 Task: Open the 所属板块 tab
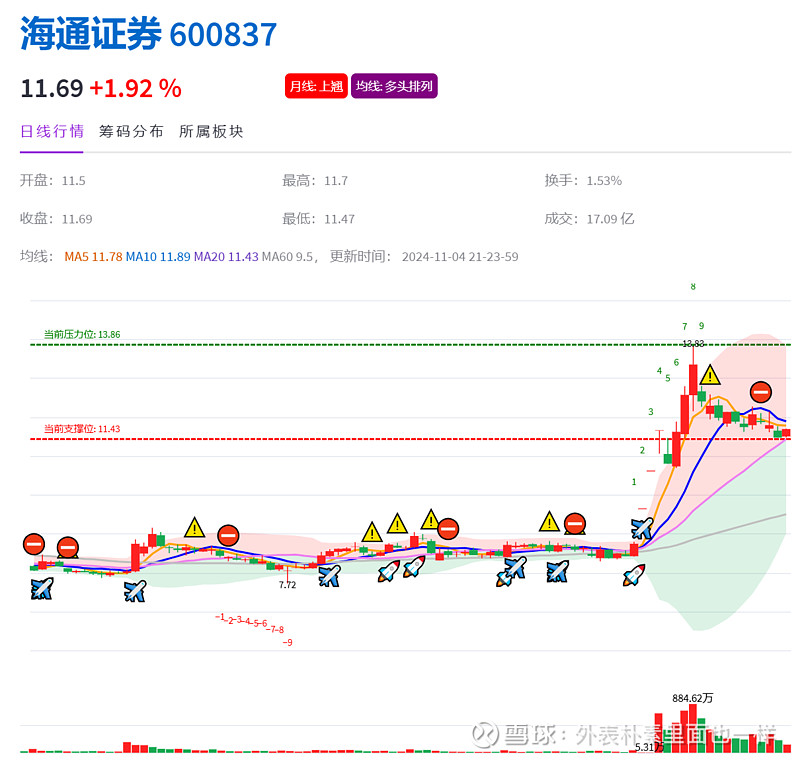pos(211,132)
